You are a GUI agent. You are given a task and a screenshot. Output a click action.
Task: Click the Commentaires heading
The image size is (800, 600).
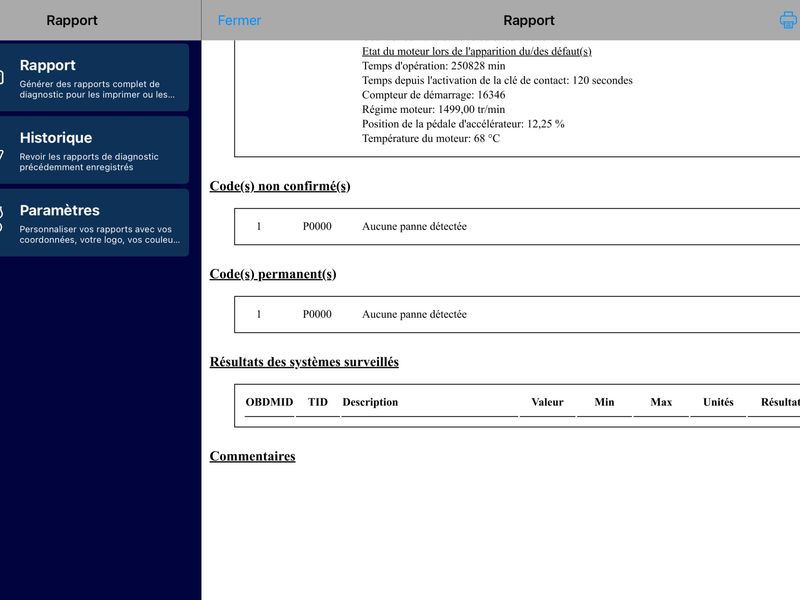click(253, 456)
